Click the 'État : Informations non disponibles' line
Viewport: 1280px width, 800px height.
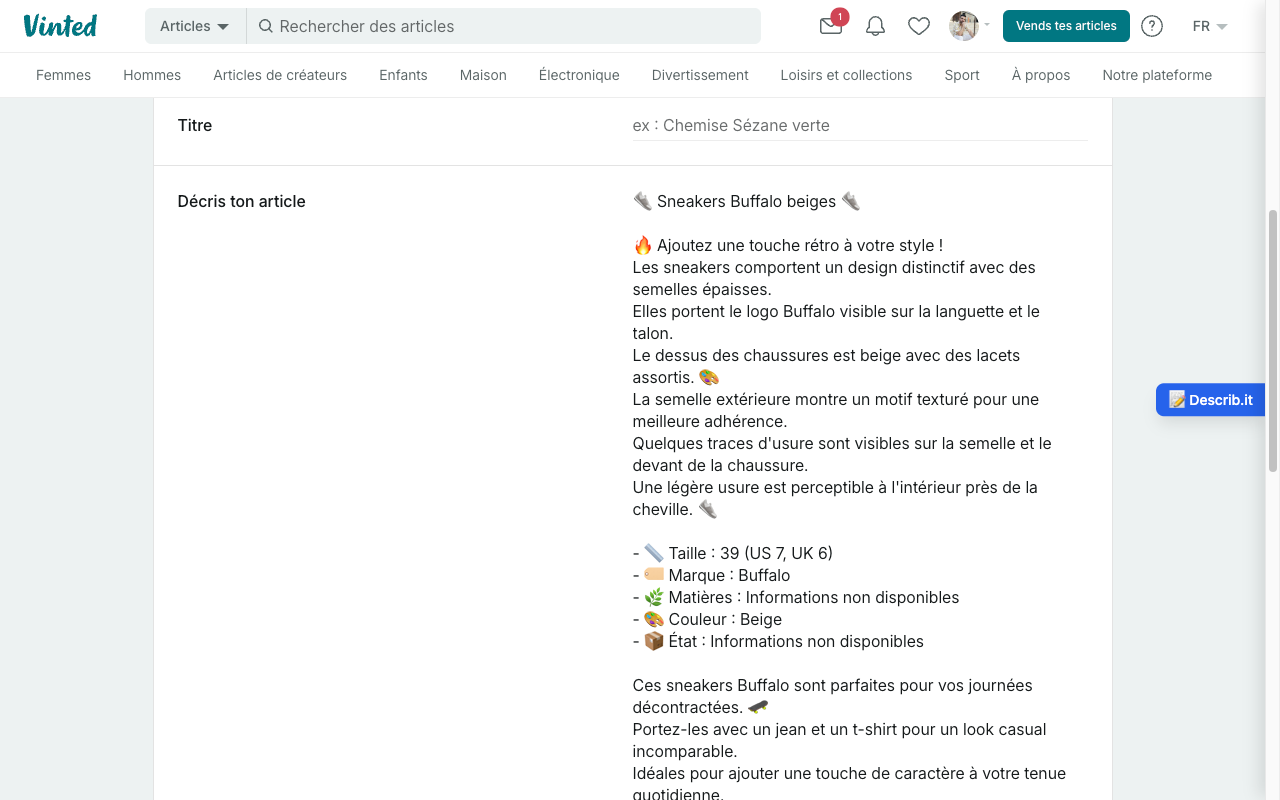pyautogui.click(x=778, y=642)
